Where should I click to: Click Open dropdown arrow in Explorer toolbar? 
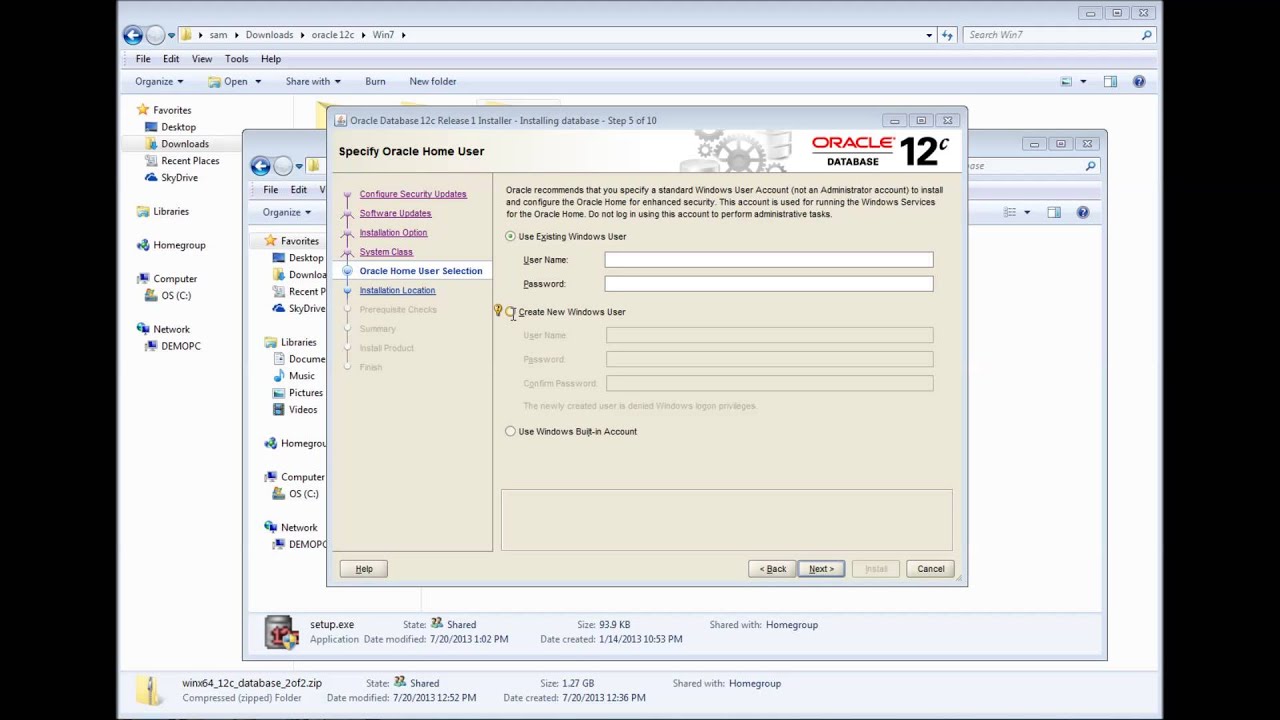(x=258, y=82)
